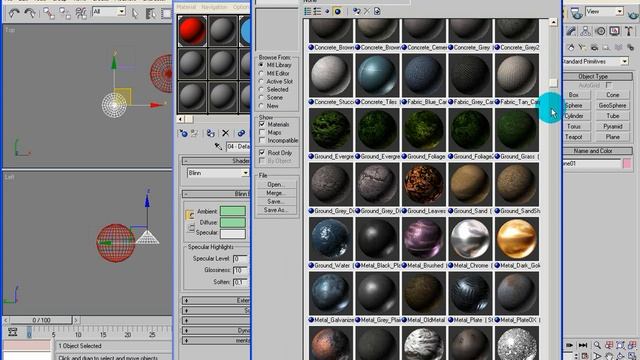Click the pink object color swatch
The height and width of the screenshot is (360, 640).
(x=627, y=164)
